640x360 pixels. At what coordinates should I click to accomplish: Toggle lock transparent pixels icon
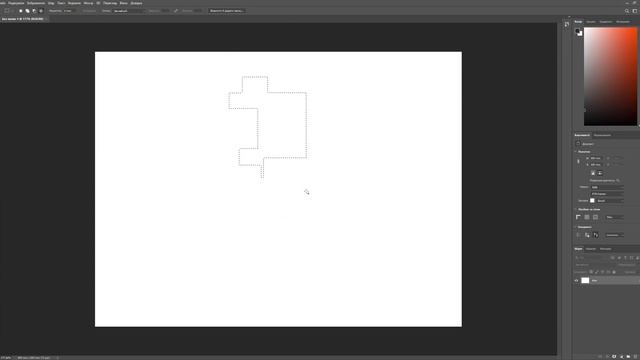click(x=591, y=272)
